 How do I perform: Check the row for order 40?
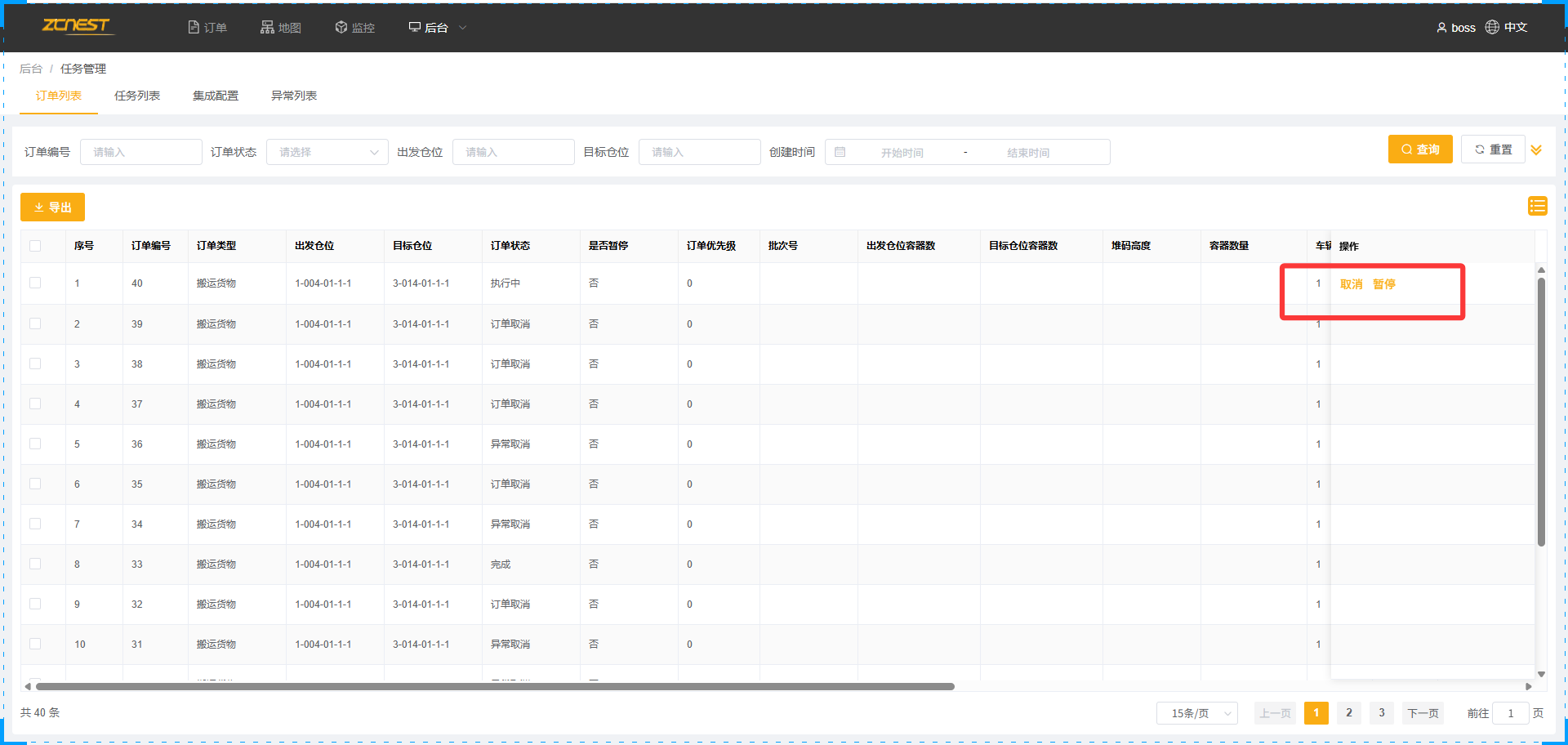pyautogui.click(x=35, y=283)
